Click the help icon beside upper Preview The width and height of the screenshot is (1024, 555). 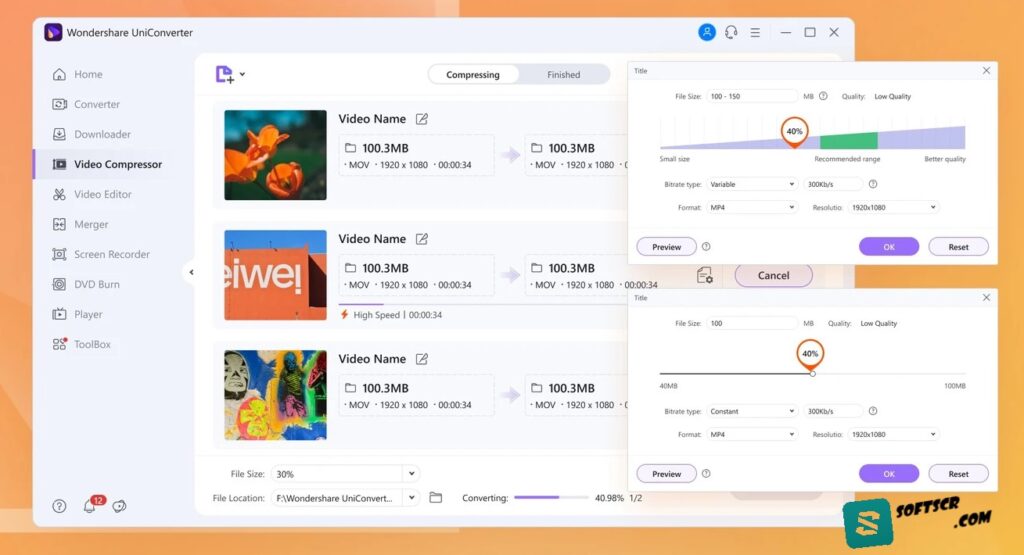tap(706, 247)
